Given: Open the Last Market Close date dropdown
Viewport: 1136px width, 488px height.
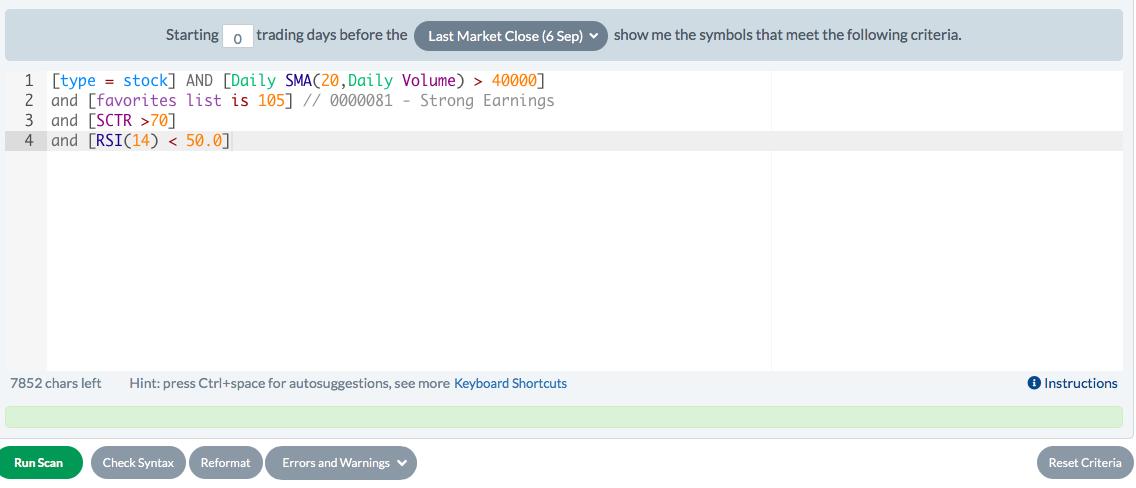Looking at the screenshot, I should coord(510,36).
